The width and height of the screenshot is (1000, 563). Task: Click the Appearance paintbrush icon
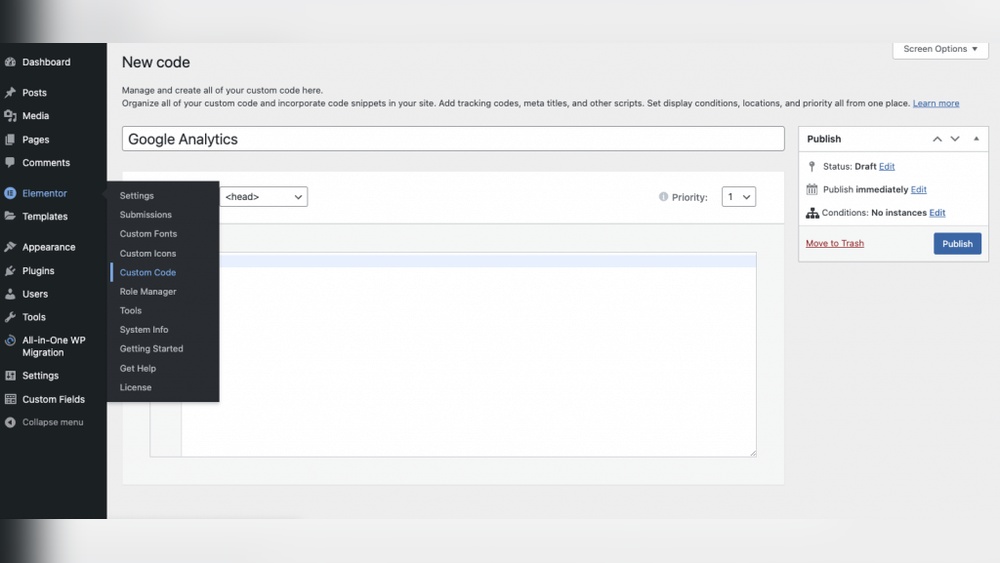click(10, 247)
